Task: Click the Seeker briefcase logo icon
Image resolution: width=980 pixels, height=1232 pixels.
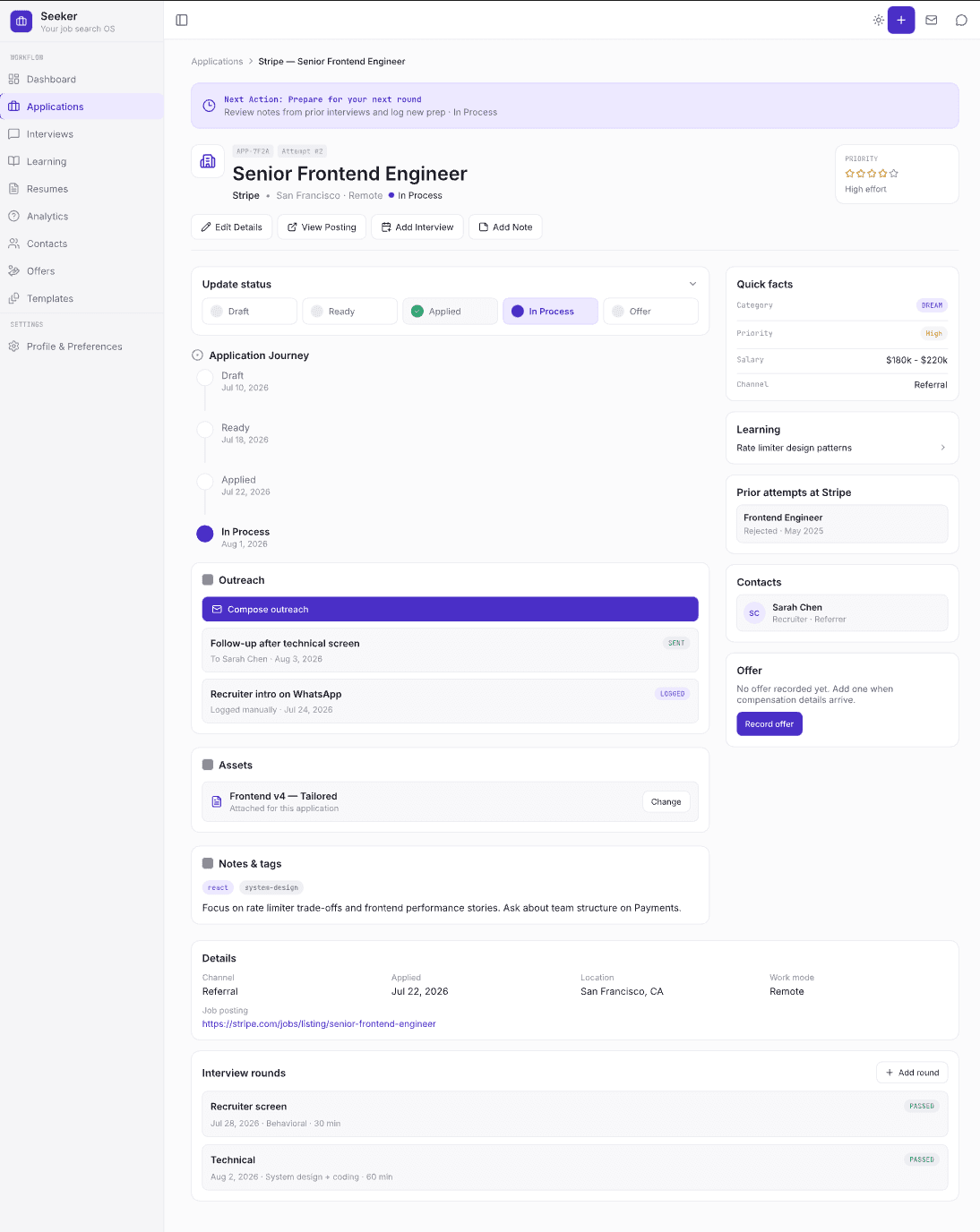Action: coord(21,21)
